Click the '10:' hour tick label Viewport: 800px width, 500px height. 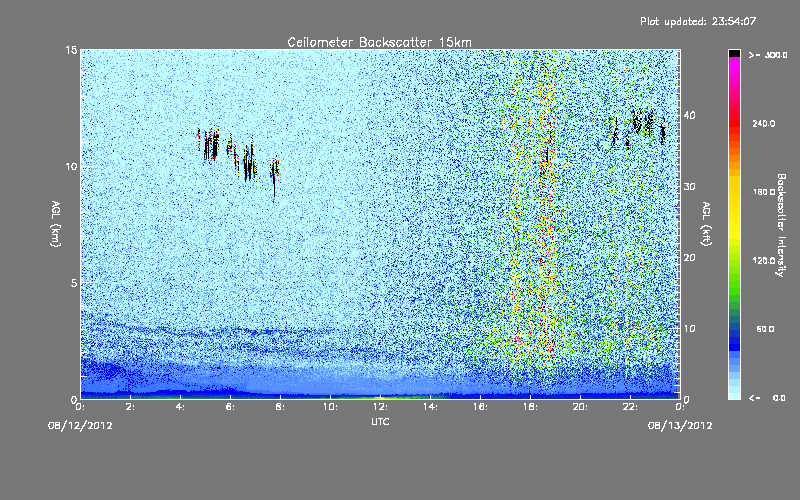pos(330,407)
